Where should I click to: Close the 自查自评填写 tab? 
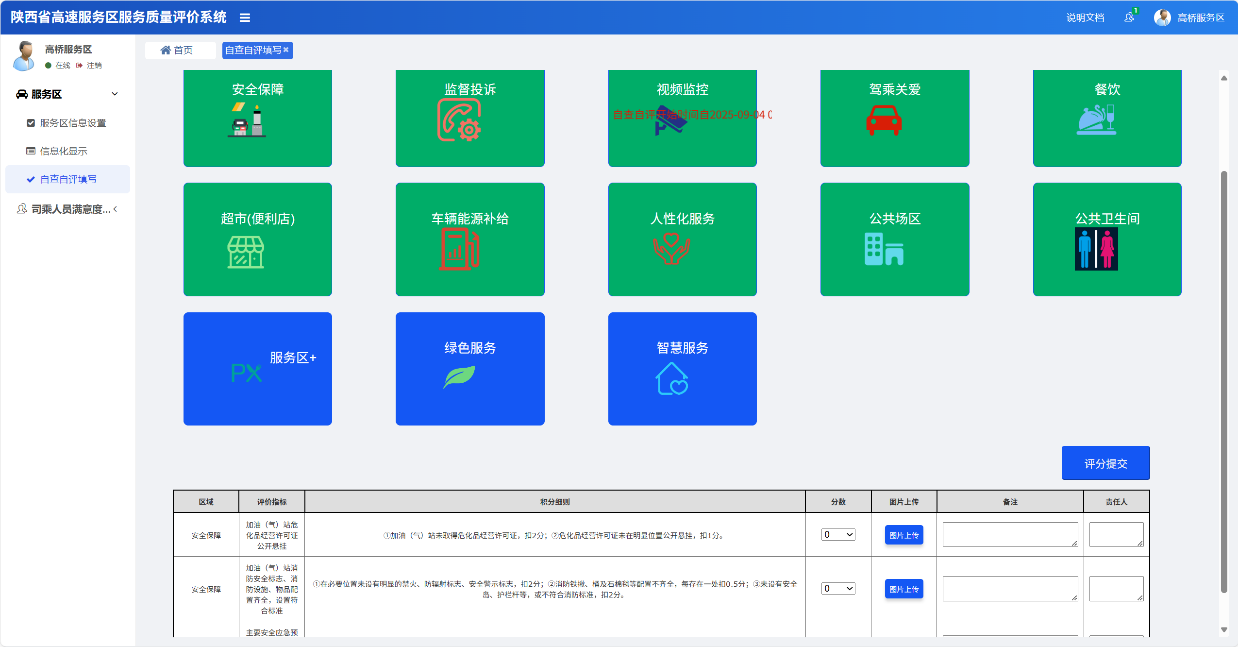coord(286,50)
